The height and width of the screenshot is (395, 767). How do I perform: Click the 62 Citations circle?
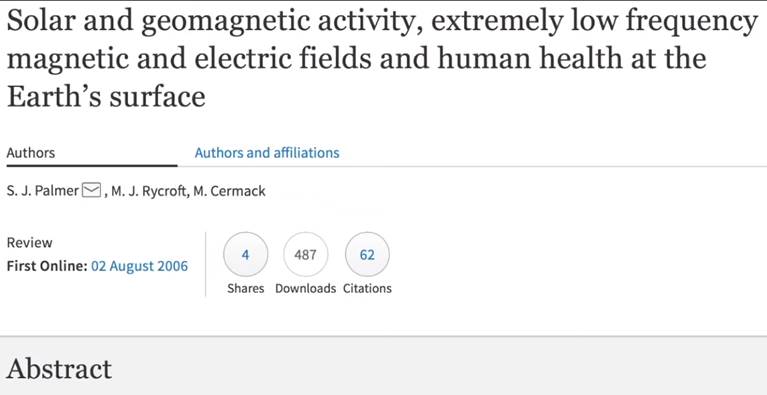click(x=367, y=254)
